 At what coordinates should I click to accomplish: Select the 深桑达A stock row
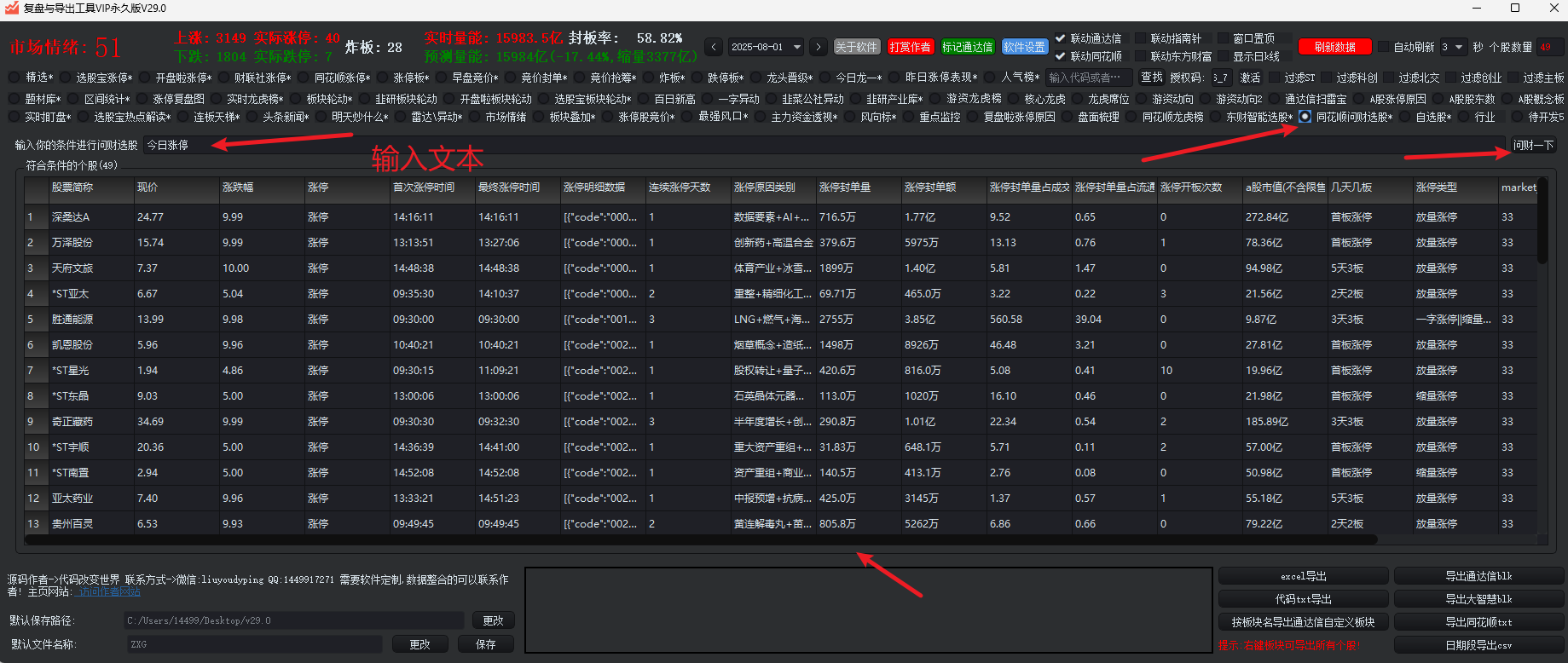(780, 217)
